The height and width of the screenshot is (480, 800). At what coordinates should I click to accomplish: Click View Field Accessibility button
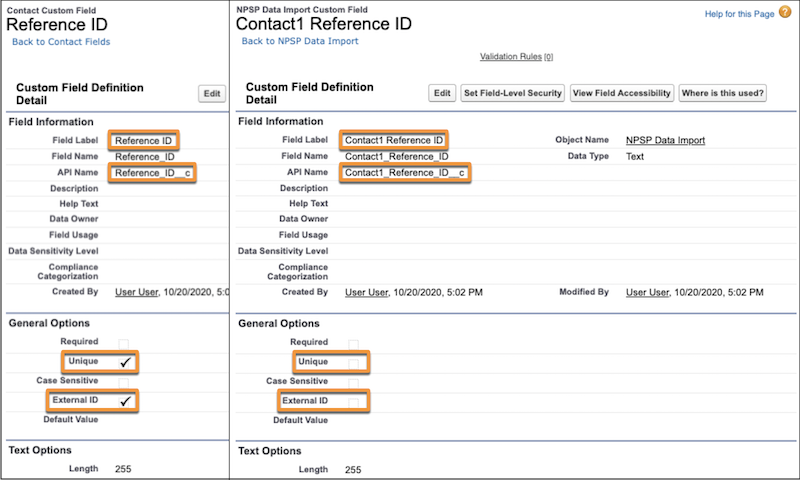coord(621,93)
